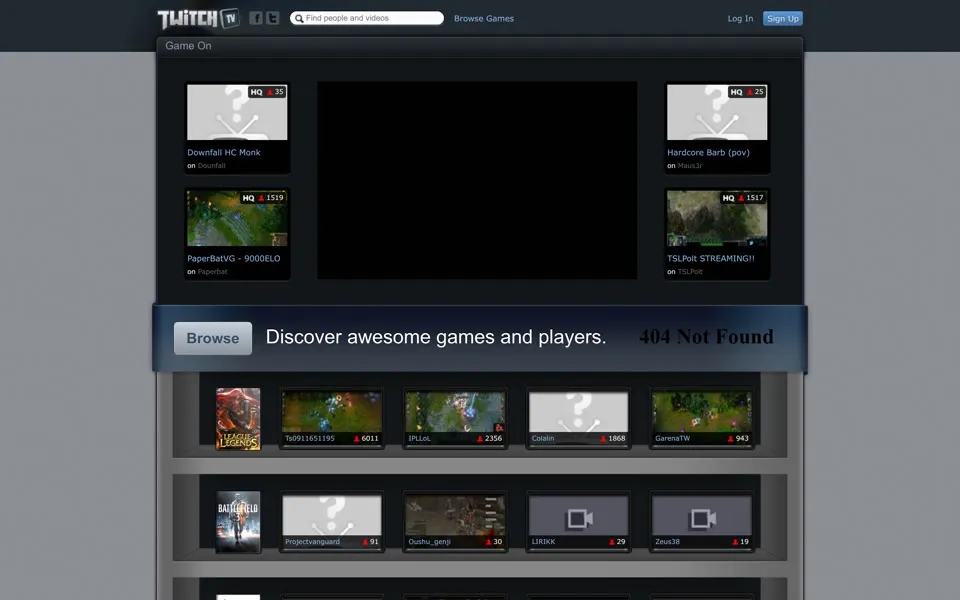Open Battlefield 3 game cover

pos(238,522)
